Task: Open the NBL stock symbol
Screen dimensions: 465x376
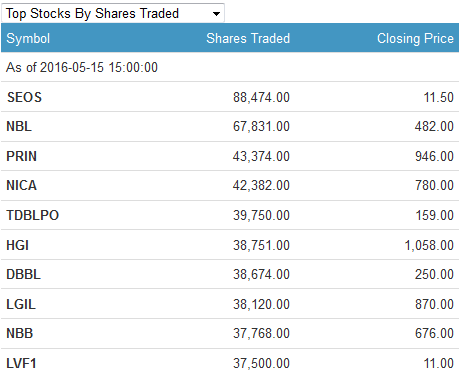Action: pos(19,126)
